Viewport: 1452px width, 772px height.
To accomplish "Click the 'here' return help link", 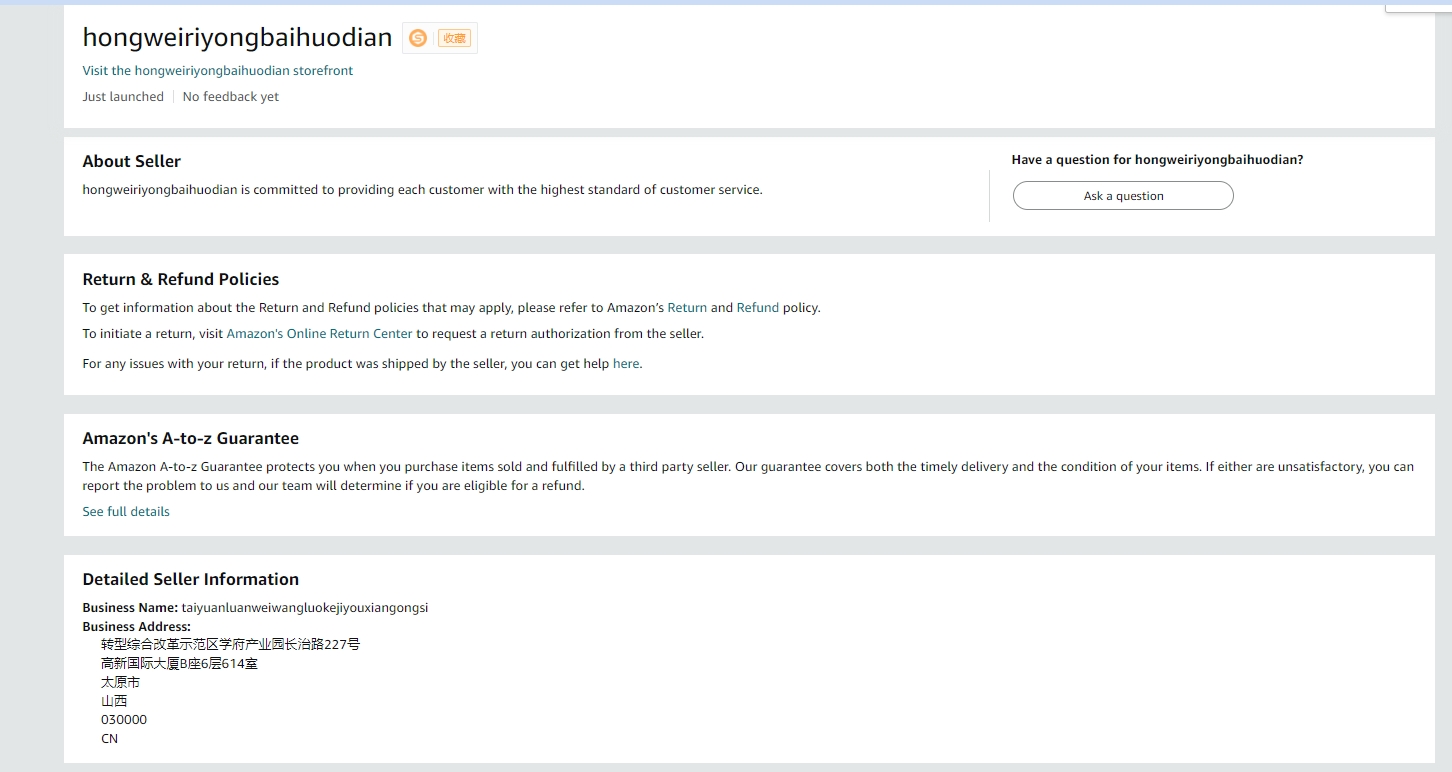I will 626,364.
